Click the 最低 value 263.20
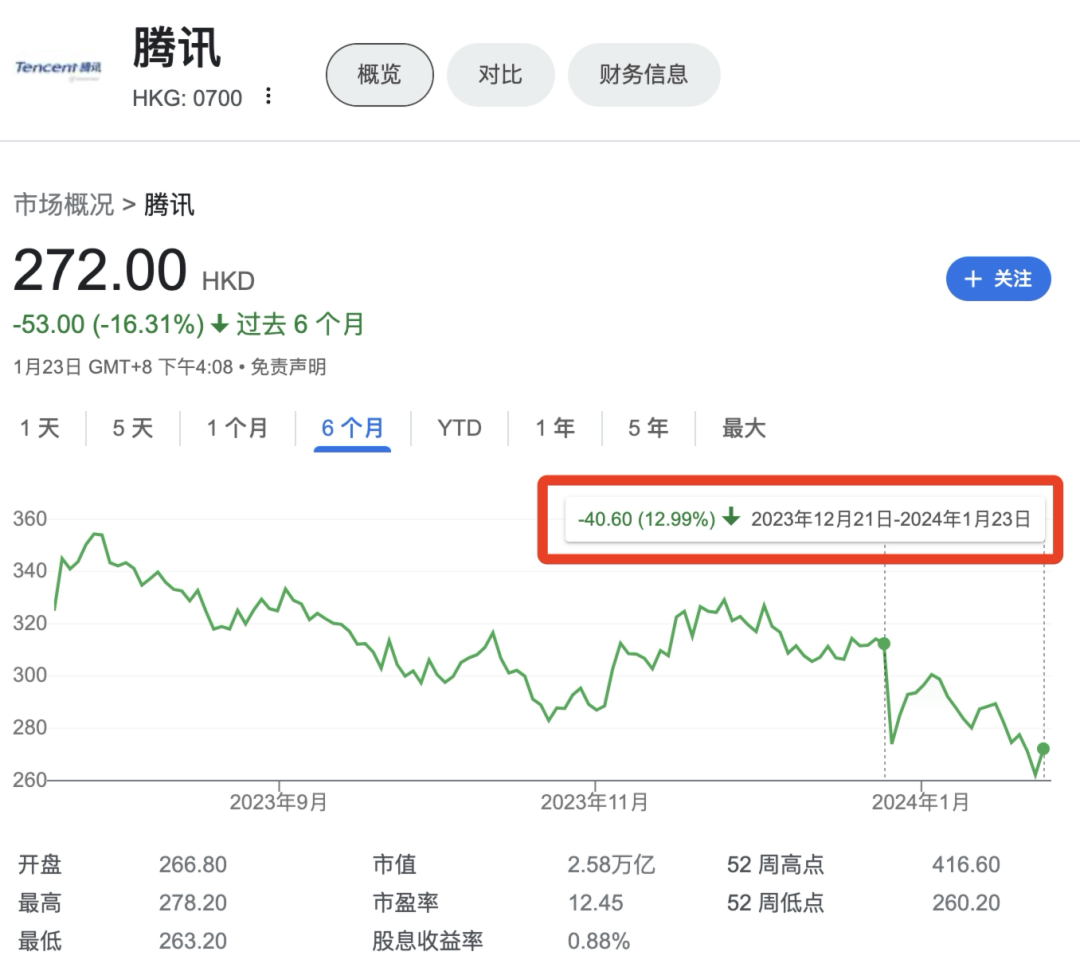 193,941
